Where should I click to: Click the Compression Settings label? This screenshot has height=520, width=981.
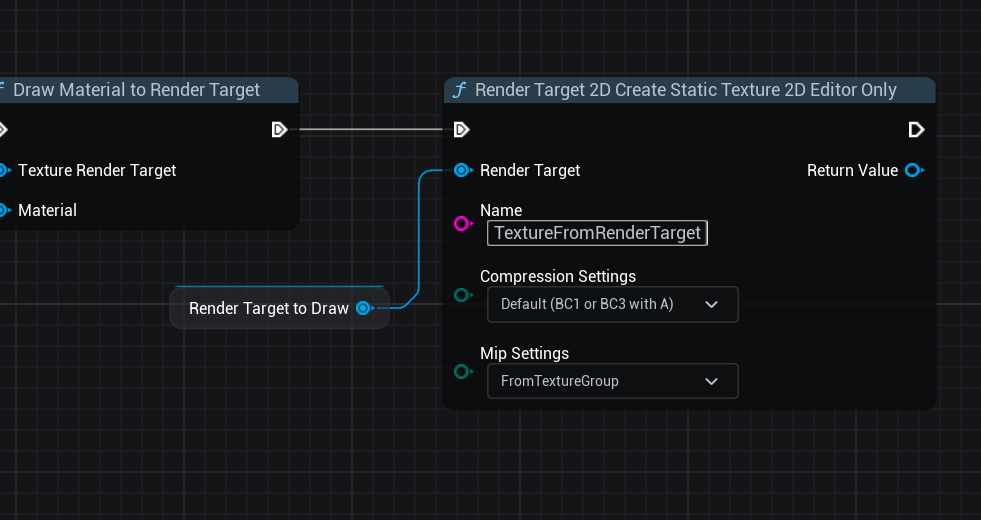click(558, 276)
